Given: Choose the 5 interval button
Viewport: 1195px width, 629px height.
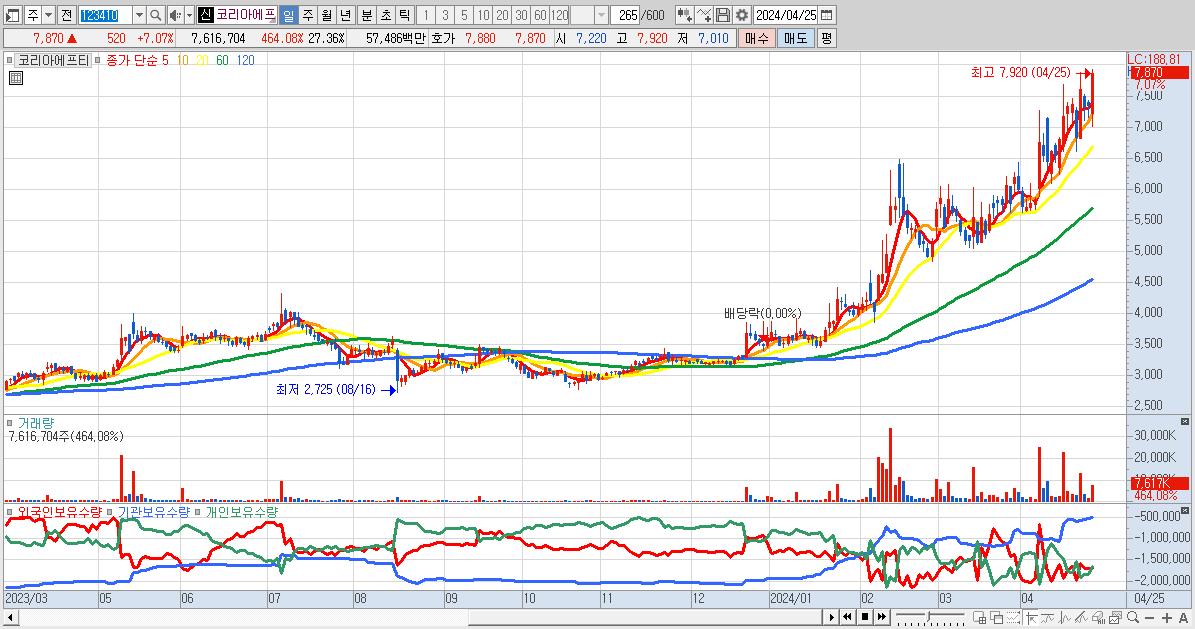Looking at the screenshot, I should [x=464, y=15].
